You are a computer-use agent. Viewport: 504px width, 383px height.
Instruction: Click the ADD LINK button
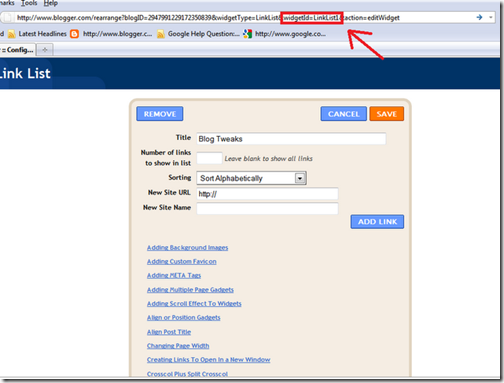tap(377, 222)
